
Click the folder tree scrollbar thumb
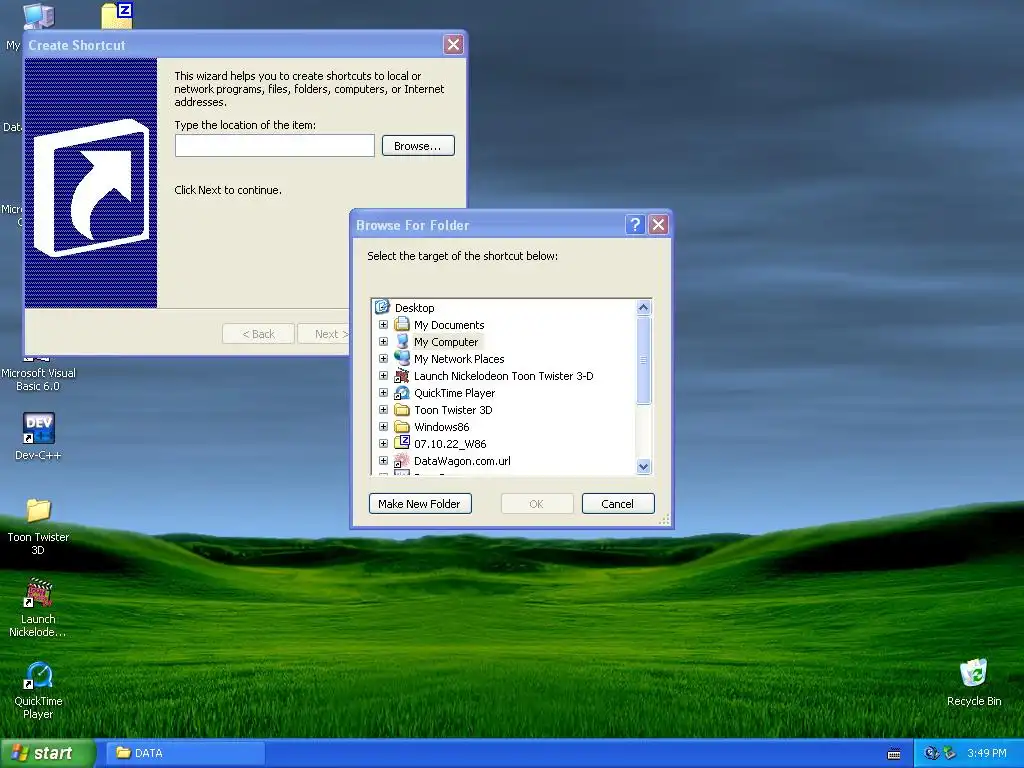(x=643, y=360)
